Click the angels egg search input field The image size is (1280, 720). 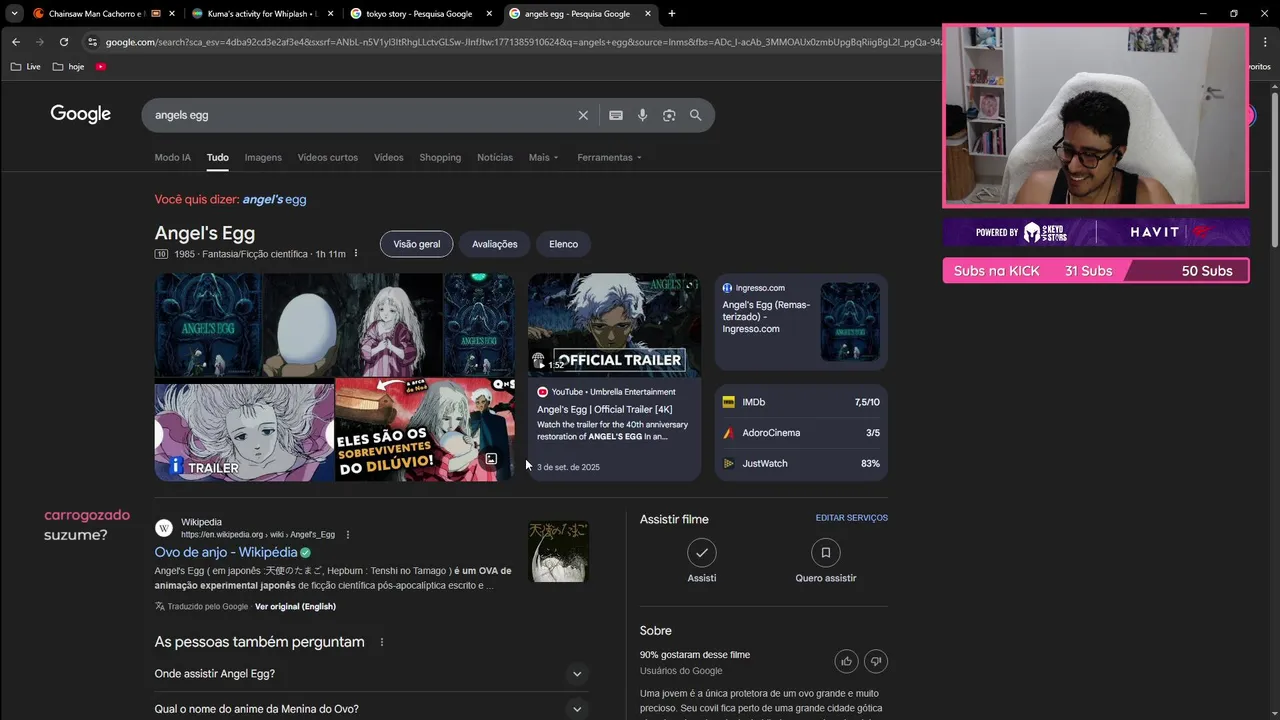click(360, 115)
